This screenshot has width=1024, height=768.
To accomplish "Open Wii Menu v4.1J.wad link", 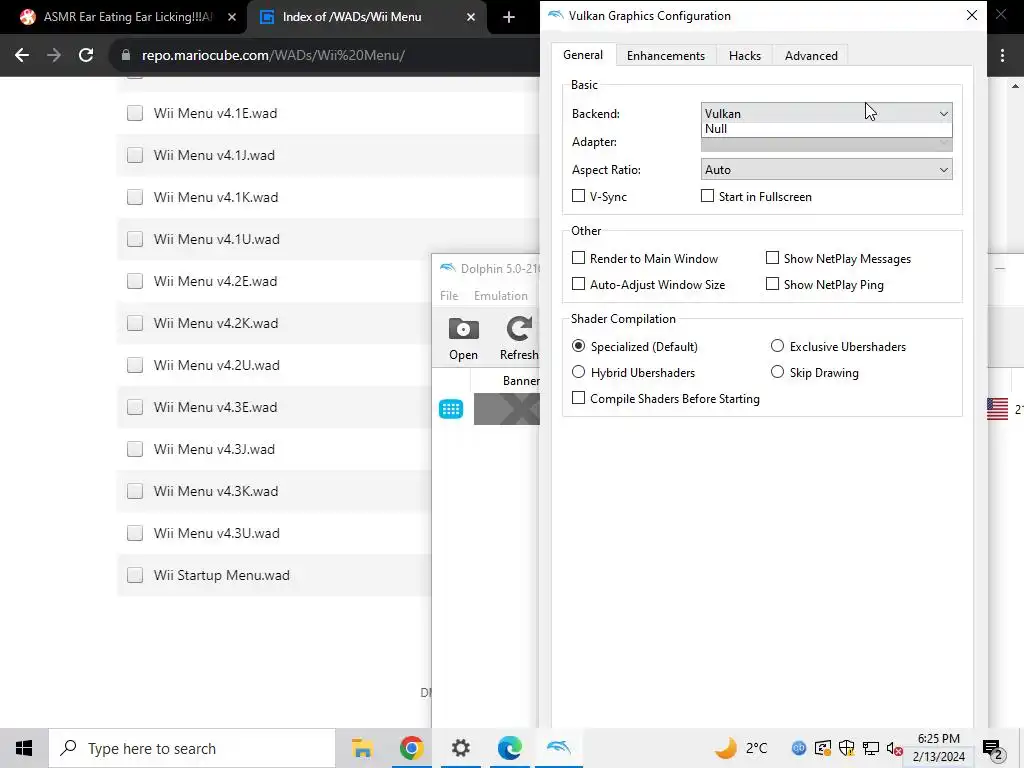I will tap(214, 155).
